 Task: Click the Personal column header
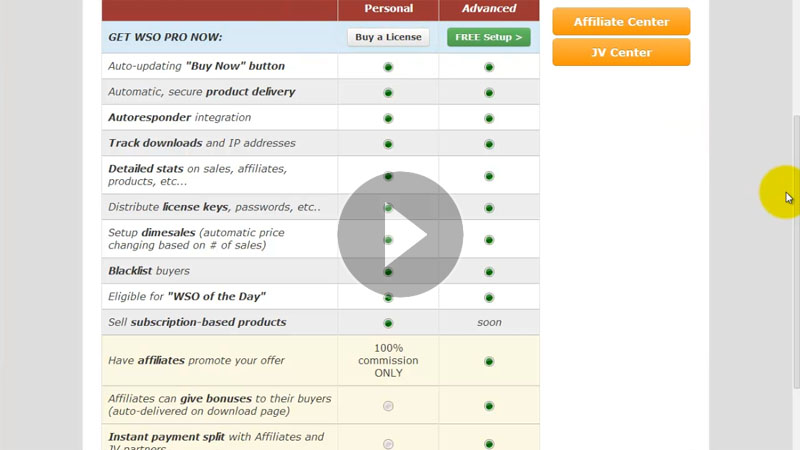(x=388, y=9)
